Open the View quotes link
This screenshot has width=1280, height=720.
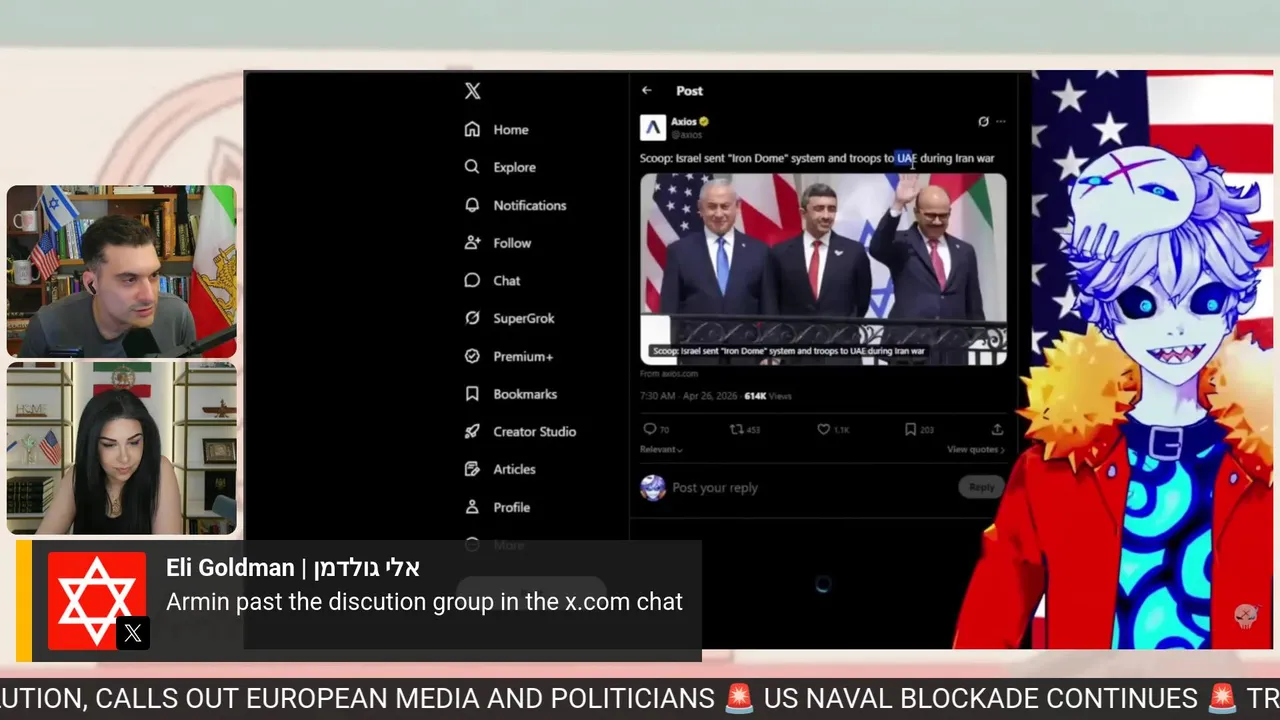point(976,450)
